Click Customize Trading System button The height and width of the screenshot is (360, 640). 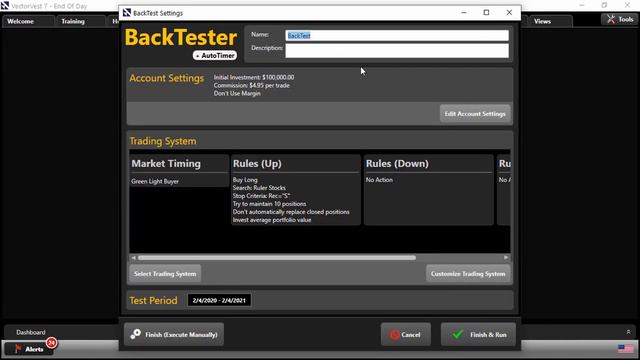pos(468,274)
